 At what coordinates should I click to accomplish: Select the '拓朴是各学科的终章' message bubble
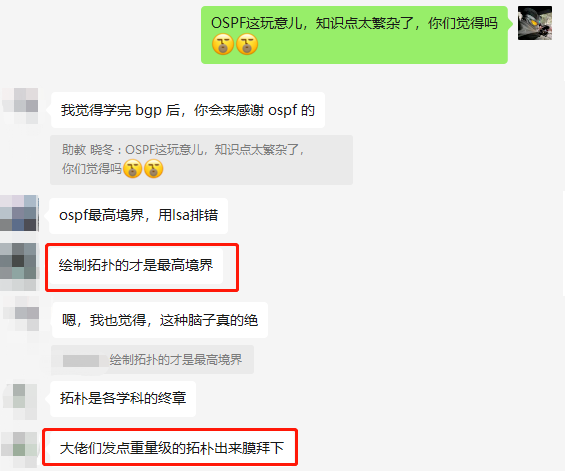pyautogui.click(x=123, y=399)
